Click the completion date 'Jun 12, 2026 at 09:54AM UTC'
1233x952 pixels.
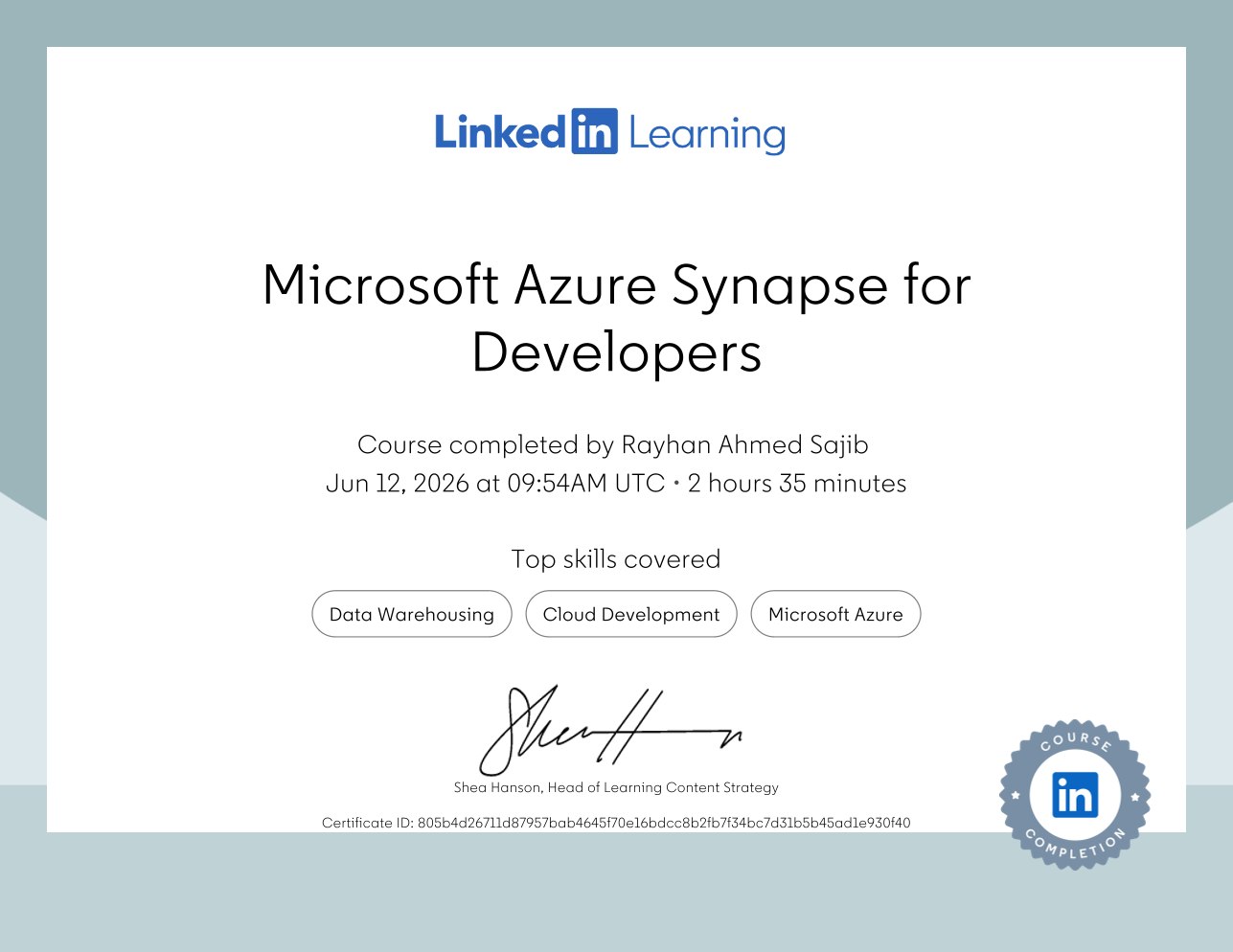click(x=495, y=484)
